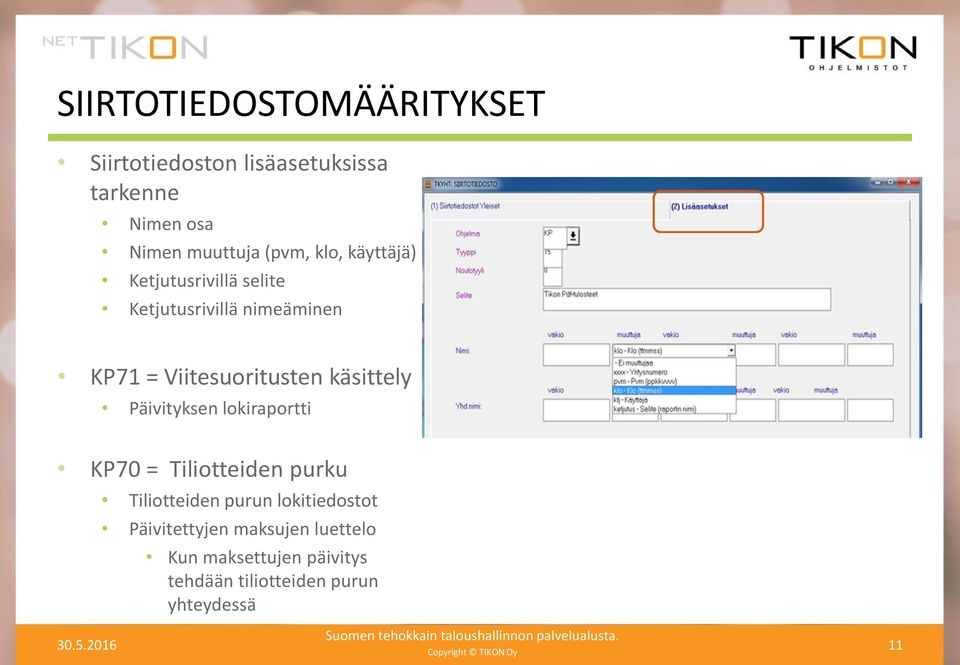Close the TKYHT: SIIRTOTIEDOSTO window
Screen dimensions: 960x665
[x=909, y=182]
